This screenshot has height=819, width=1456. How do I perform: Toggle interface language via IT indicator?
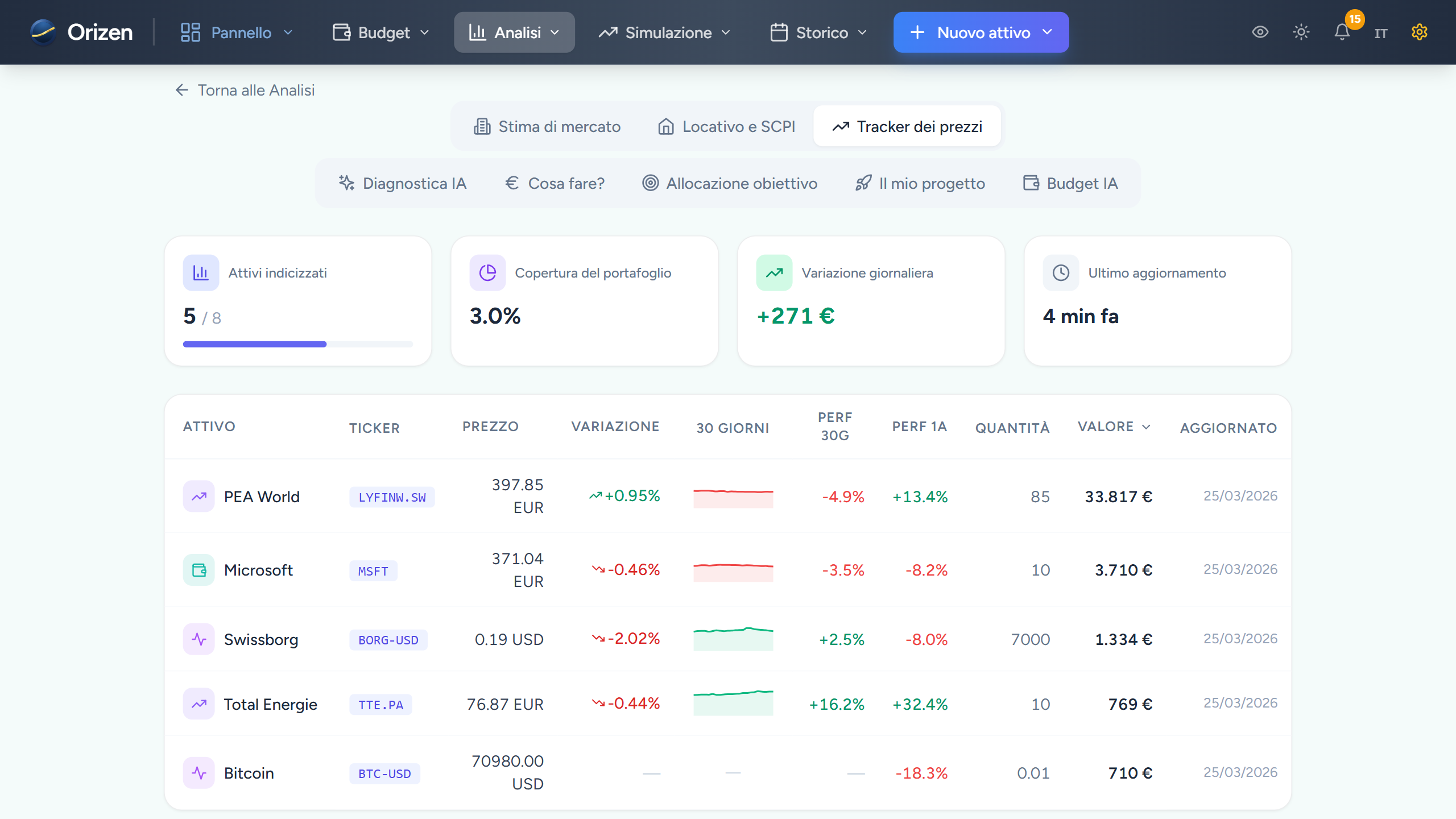tap(1381, 32)
